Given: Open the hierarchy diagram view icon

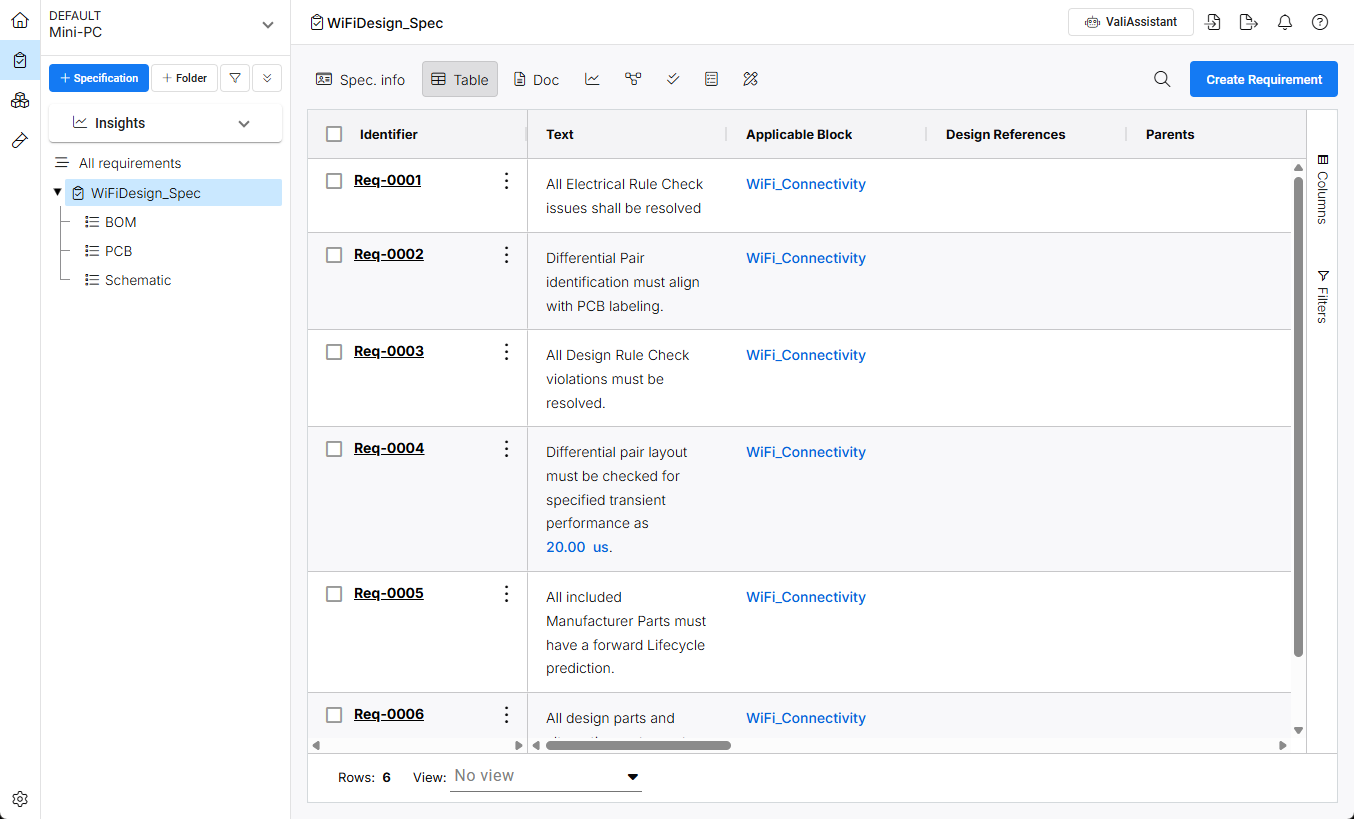Looking at the screenshot, I should [633, 79].
